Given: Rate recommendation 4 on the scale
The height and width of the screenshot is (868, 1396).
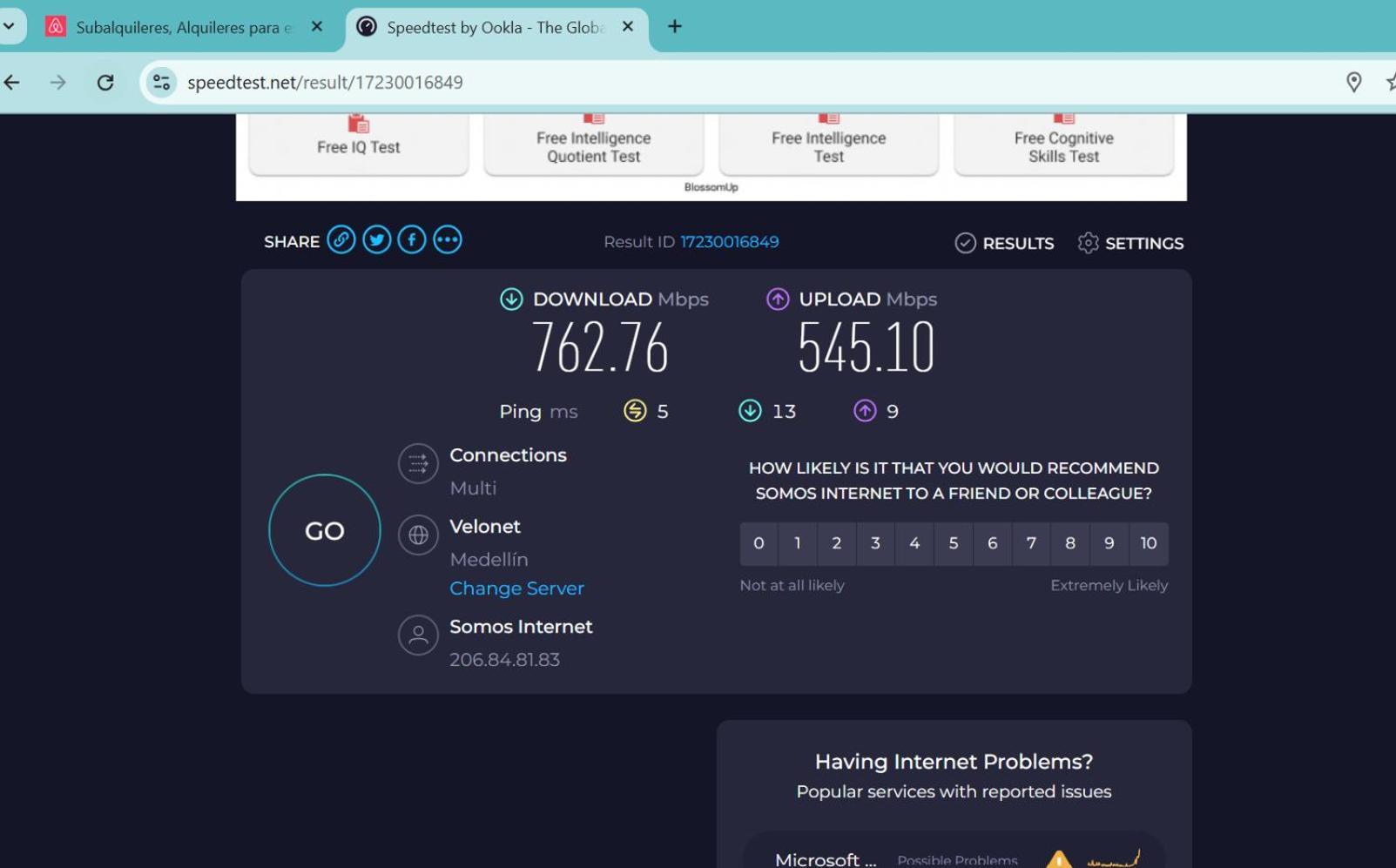Looking at the screenshot, I should pos(914,543).
